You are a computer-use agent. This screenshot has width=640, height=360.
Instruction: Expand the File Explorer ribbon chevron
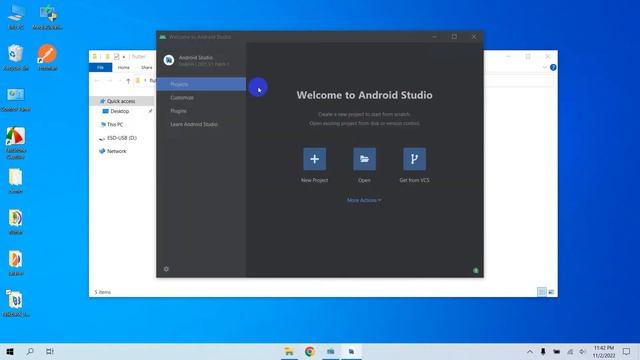[x=544, y=67]
